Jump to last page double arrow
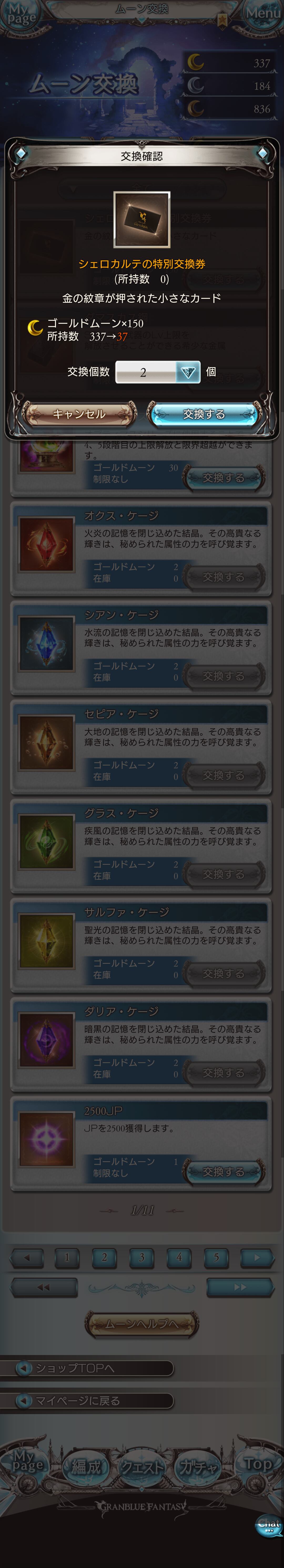This screenshot has width=284, height=1568. tap(240, 1287)
